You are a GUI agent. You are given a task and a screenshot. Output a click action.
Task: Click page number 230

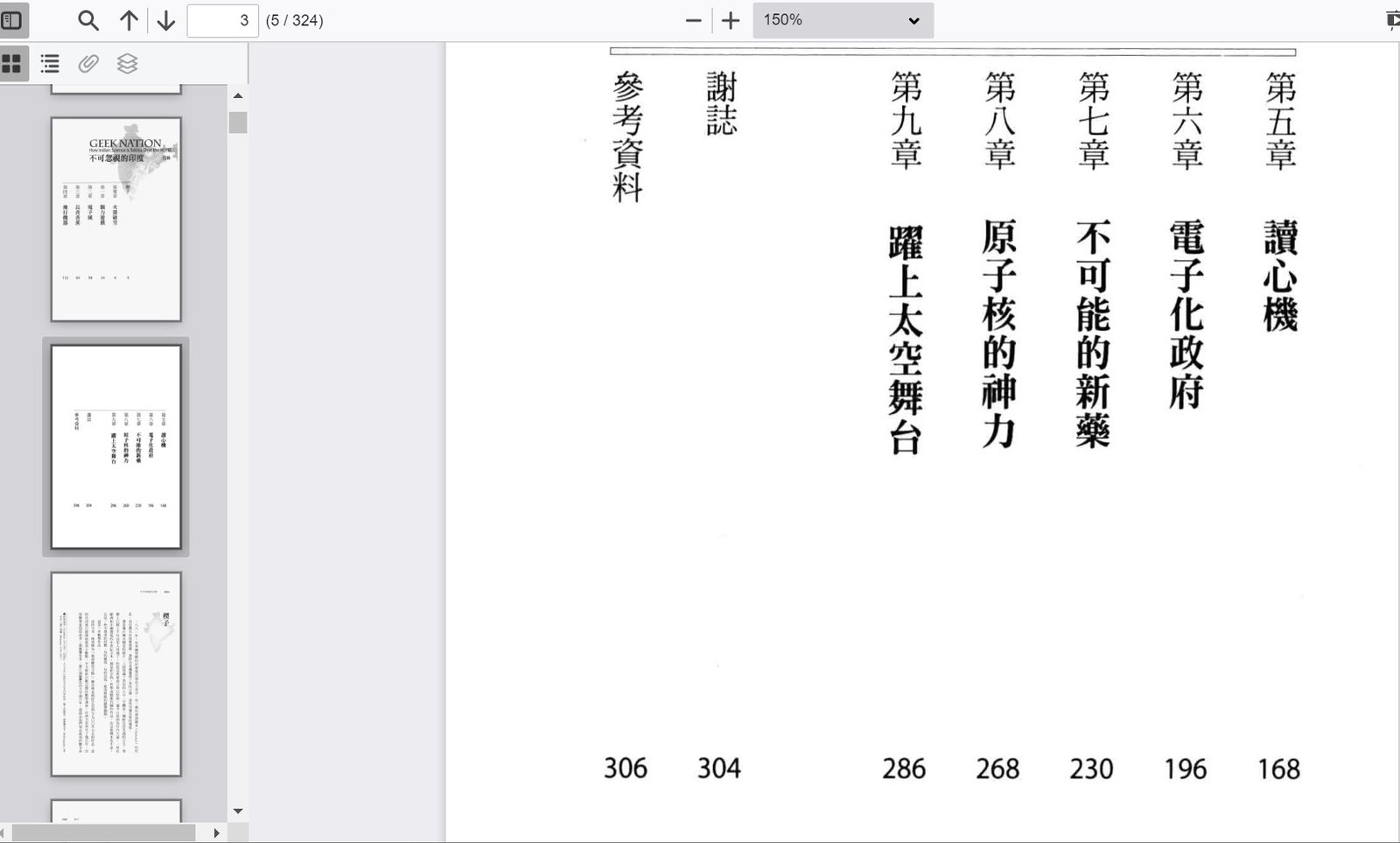coord(1091,769)
